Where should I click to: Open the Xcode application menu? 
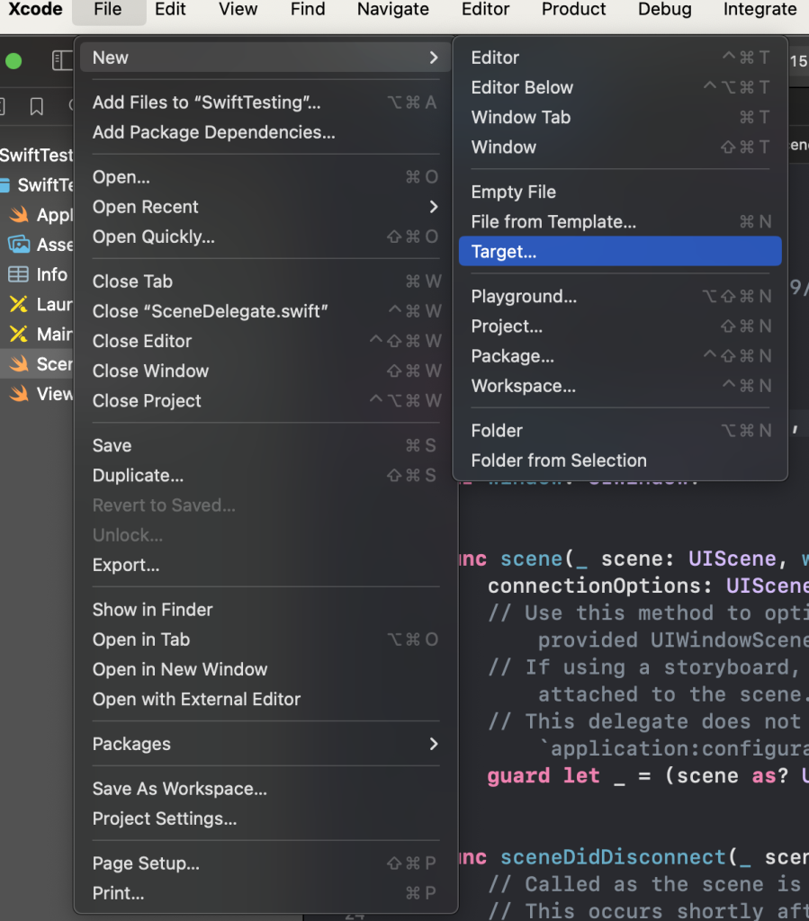[35, 9]
